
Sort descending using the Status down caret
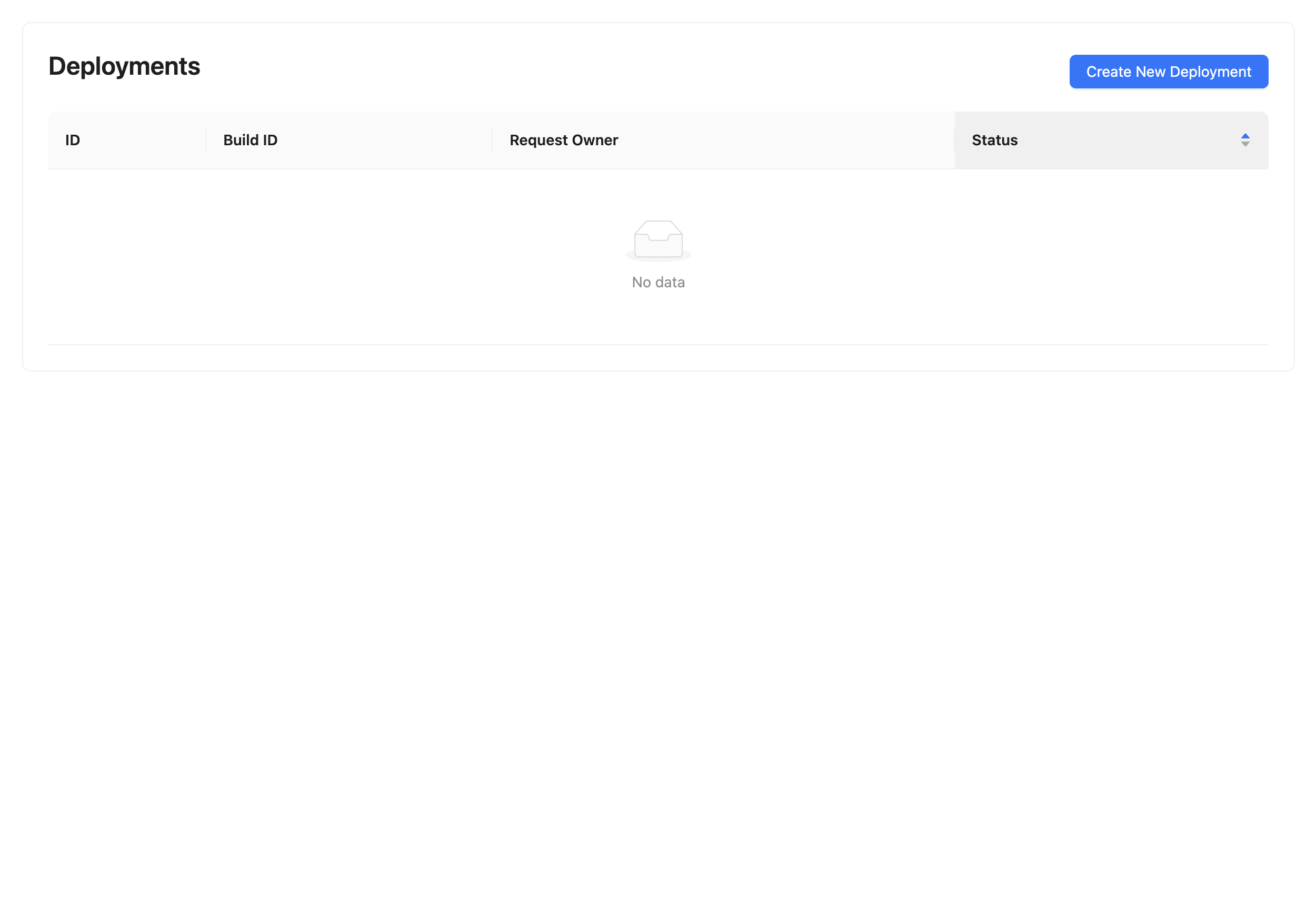1245,144
